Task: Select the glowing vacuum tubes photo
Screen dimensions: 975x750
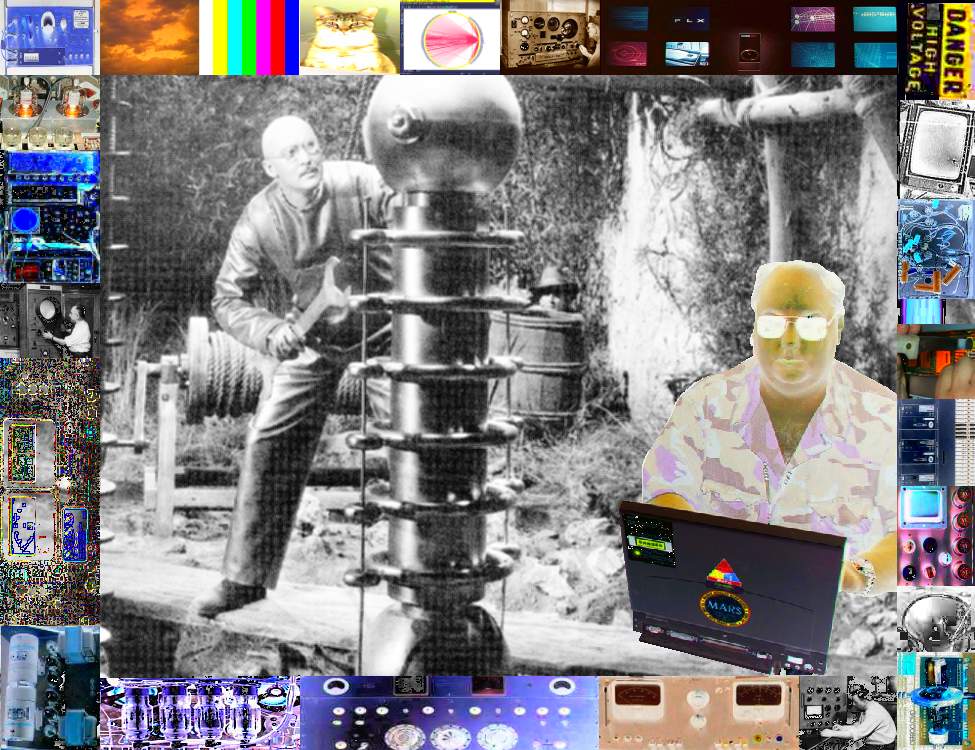Action: 50,113
